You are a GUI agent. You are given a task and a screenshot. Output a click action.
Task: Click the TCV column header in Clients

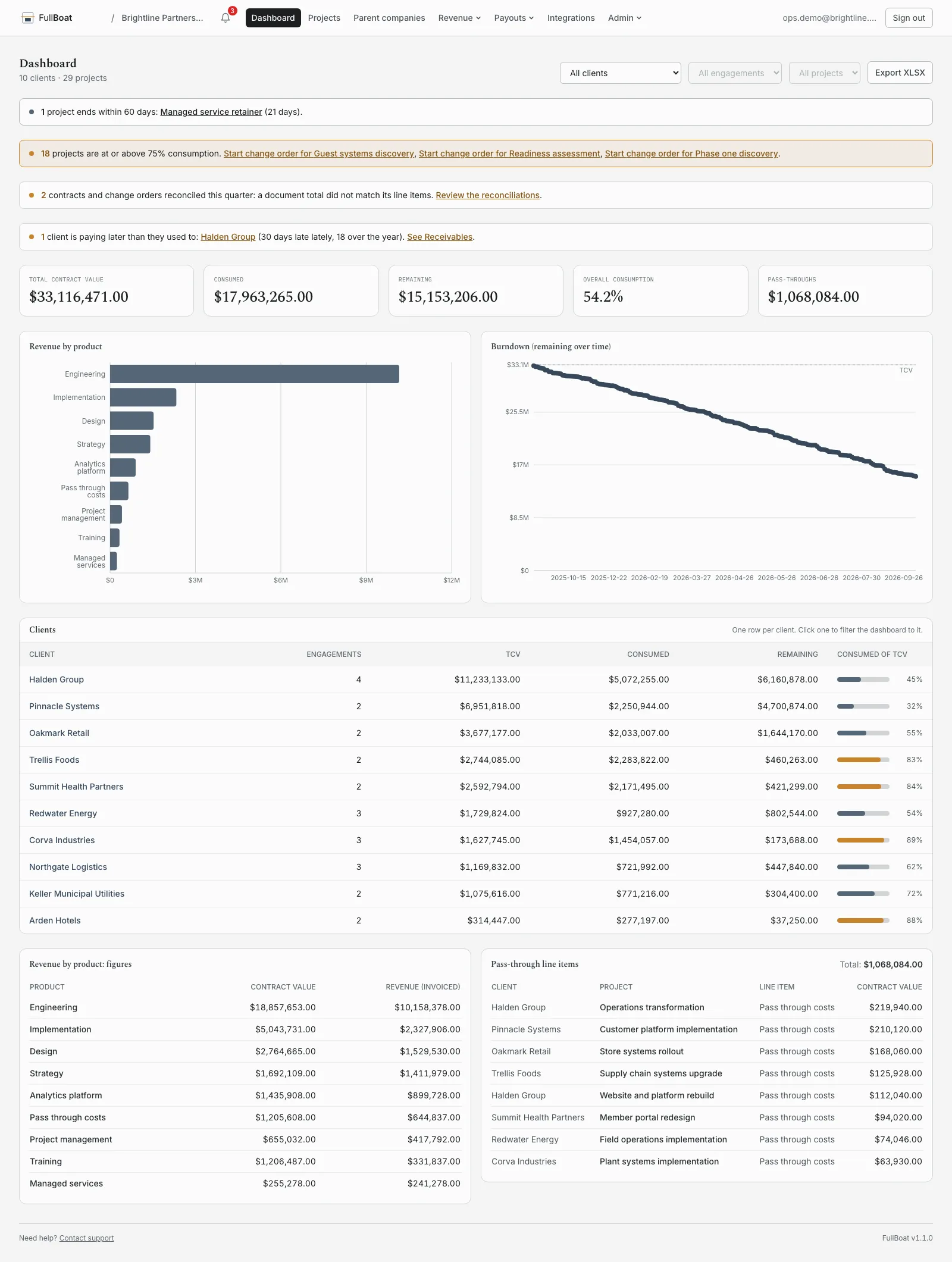(513, 655)
